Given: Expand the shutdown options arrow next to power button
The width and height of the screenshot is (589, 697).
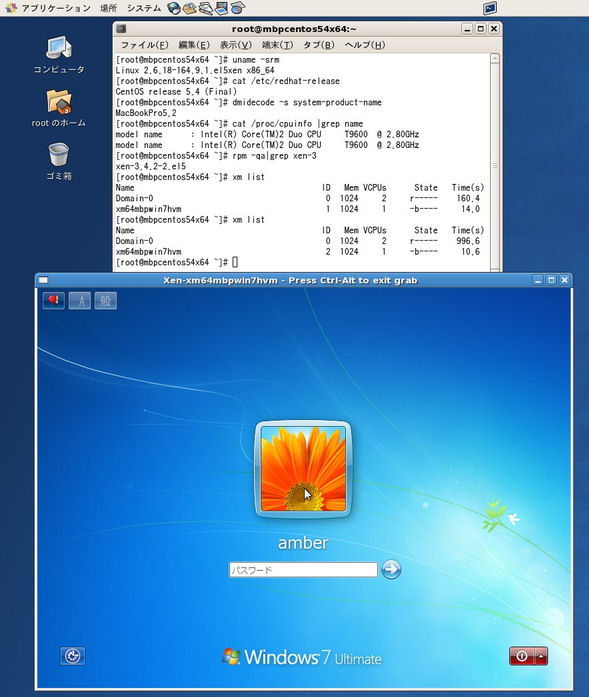Looking at the screenshot, I should [x=541, y=656].
